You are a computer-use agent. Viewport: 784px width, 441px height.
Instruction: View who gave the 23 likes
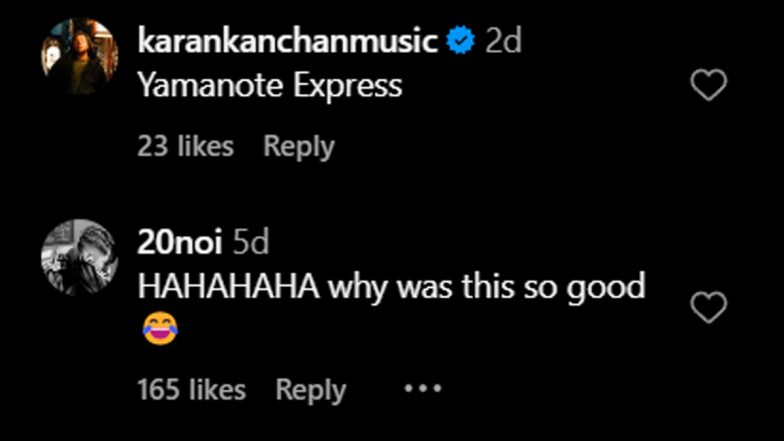[185, 146]
